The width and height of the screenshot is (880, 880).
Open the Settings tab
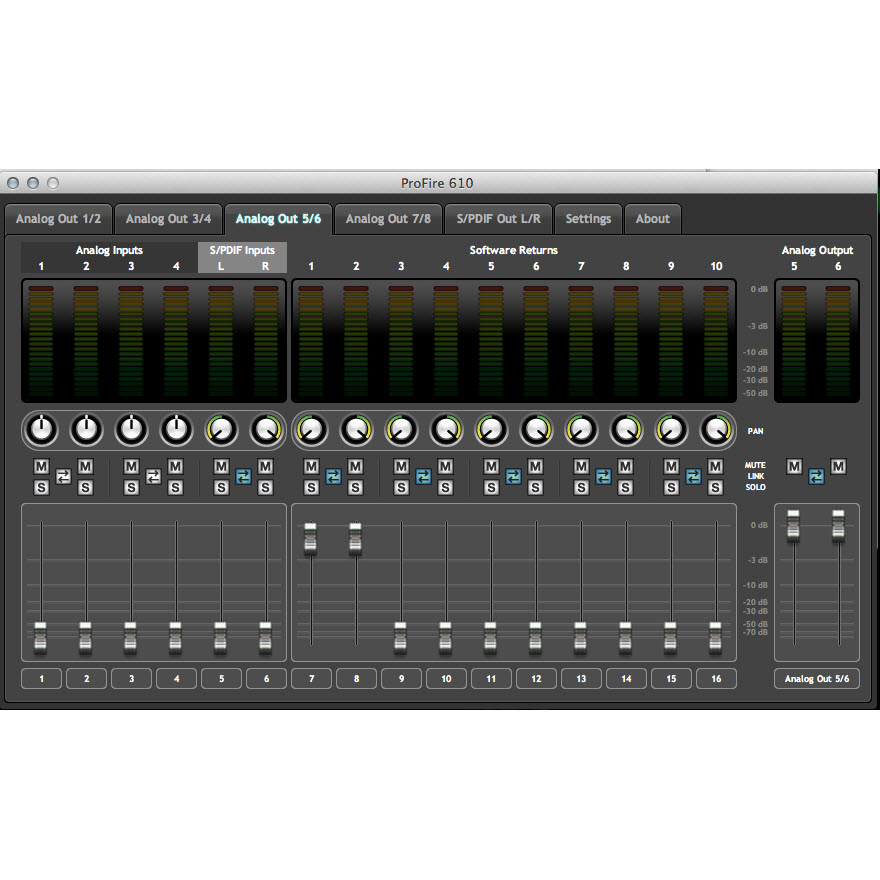pos(588,219)
